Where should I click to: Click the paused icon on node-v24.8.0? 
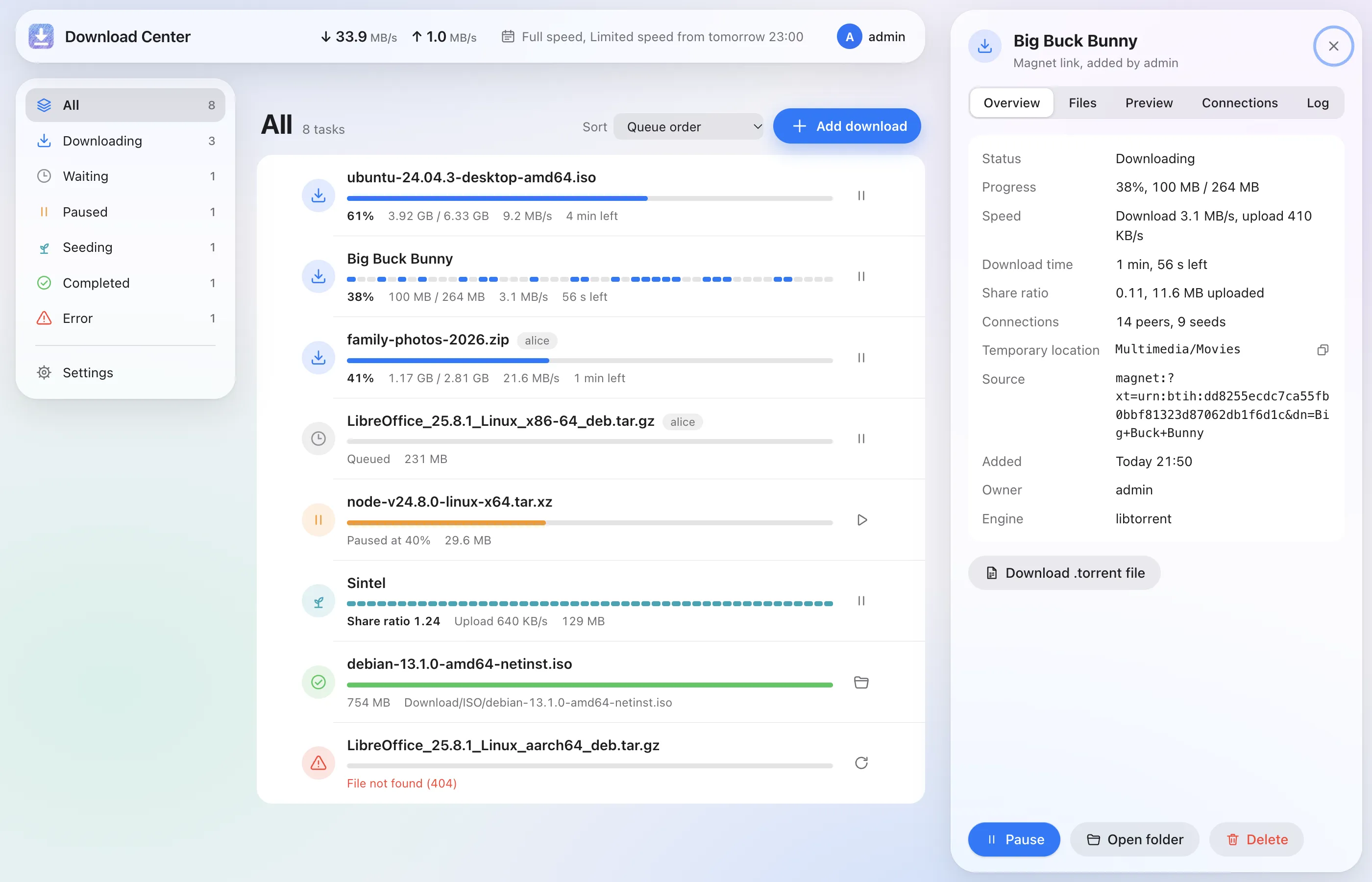click(318, 519)
